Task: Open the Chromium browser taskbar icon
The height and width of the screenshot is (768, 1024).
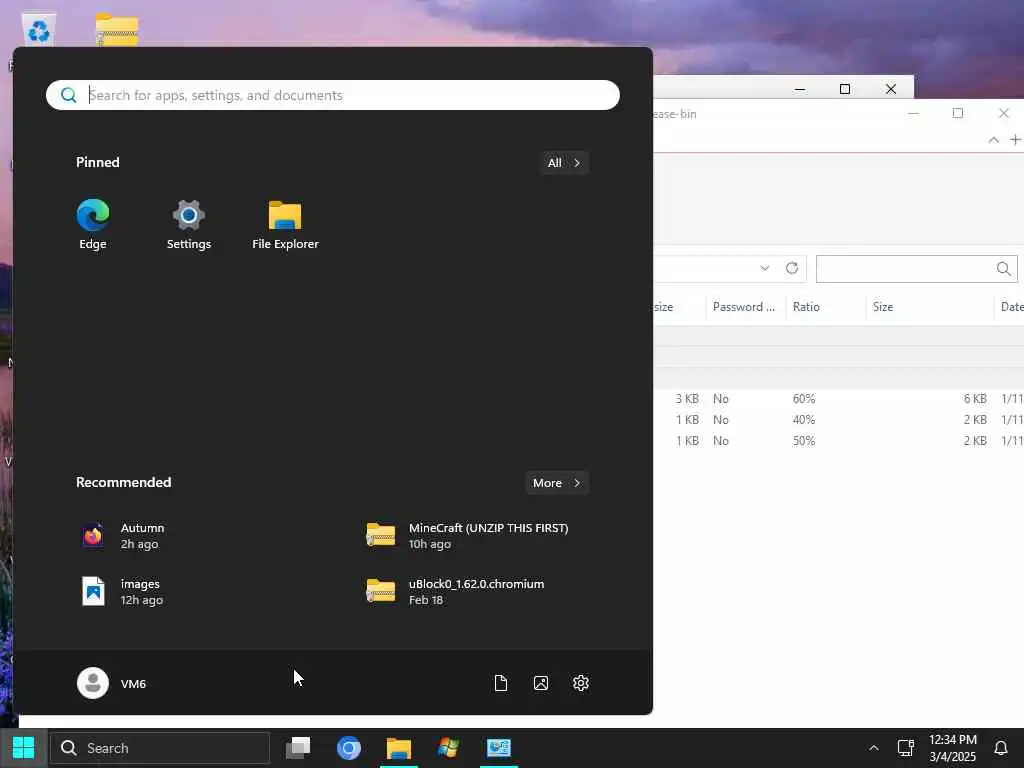Action: click(349, 748)
